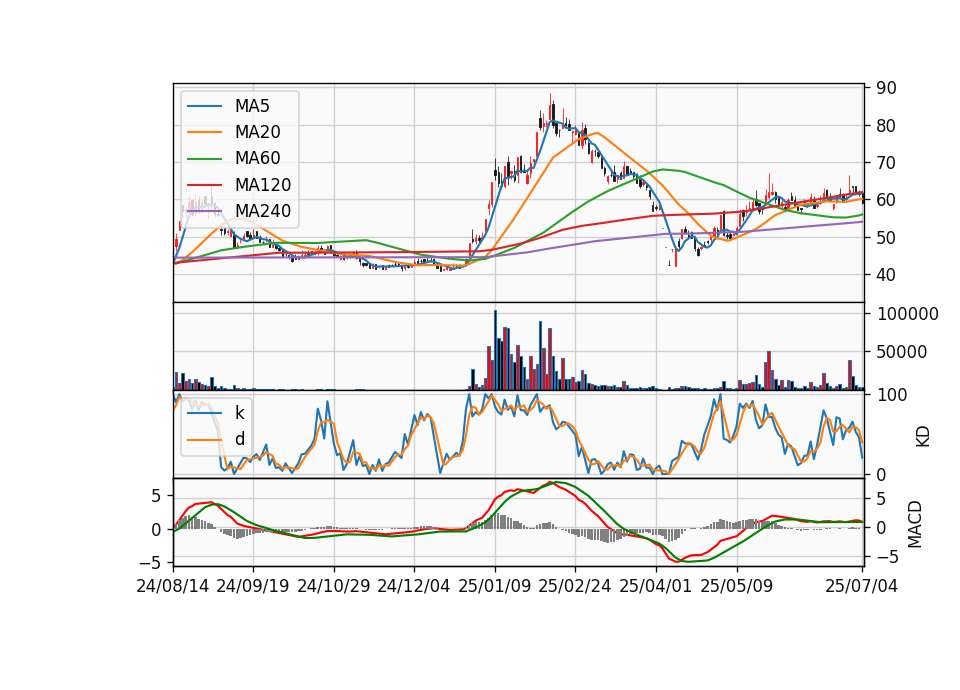Click the blue MA5 legend line swatch
Screen dimensions: 960x690
[x=204, y=106]
